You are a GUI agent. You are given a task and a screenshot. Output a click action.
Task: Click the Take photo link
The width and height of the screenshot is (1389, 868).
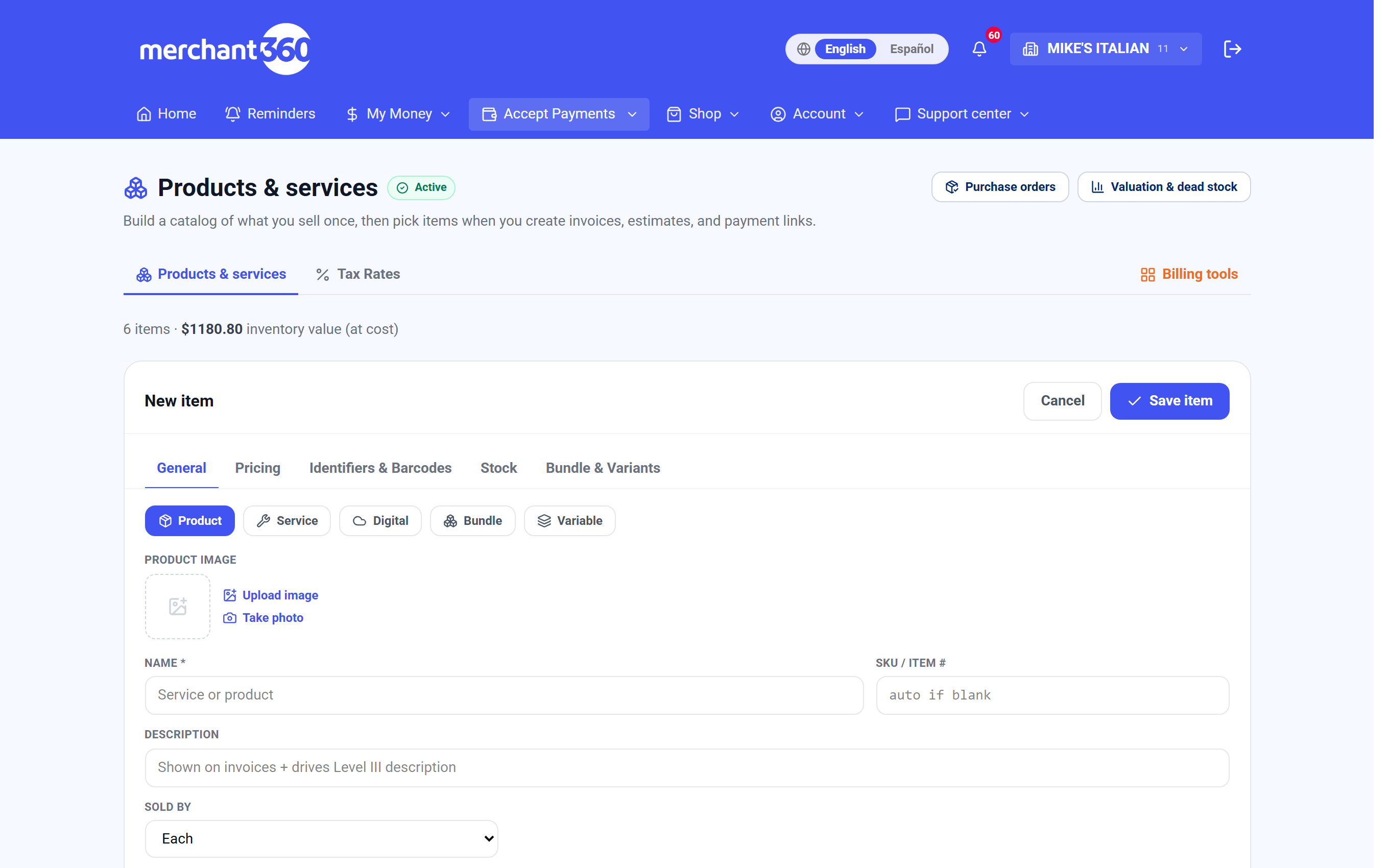coord(264,618)
